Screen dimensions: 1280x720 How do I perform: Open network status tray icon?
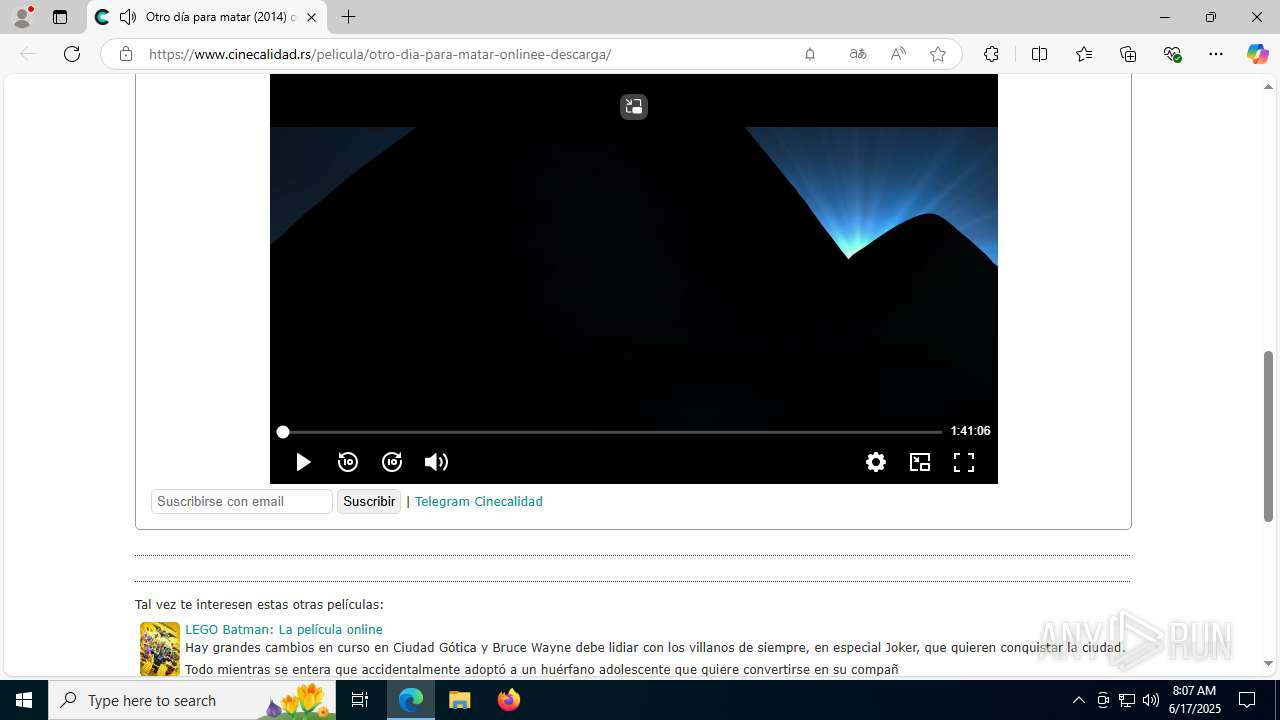[x=1127, y=700]
